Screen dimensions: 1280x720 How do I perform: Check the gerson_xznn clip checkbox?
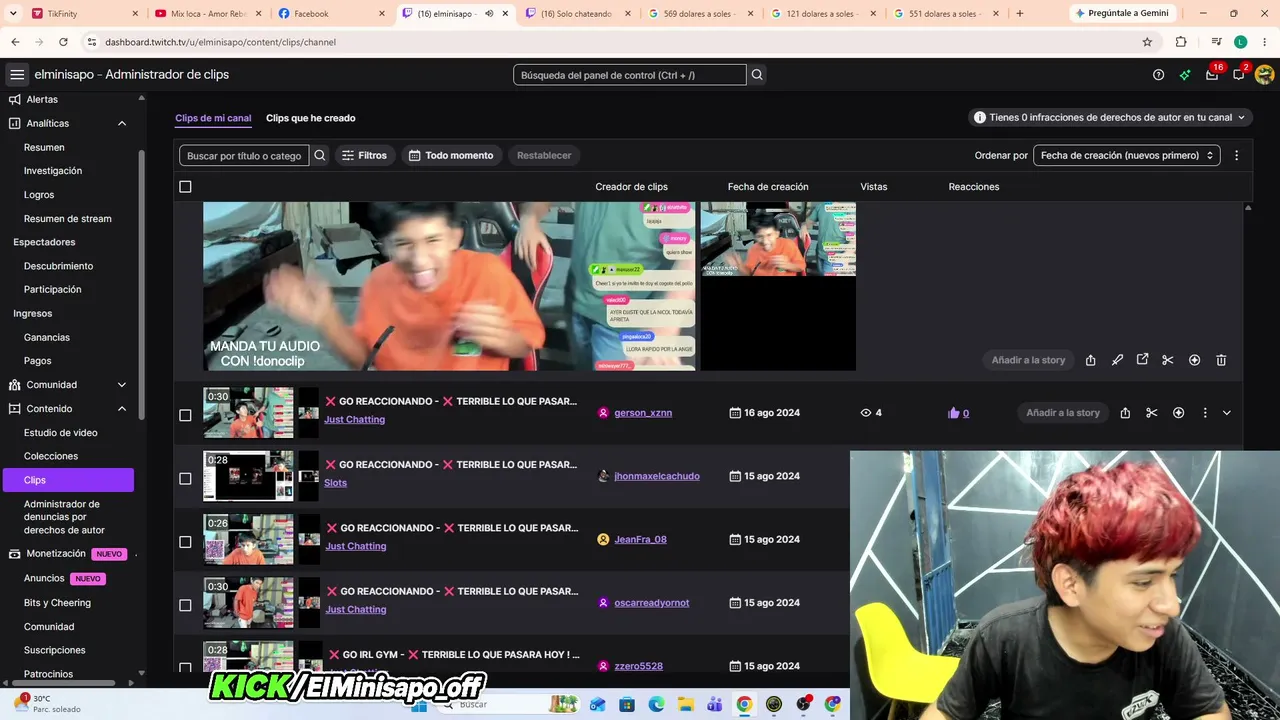185,415
